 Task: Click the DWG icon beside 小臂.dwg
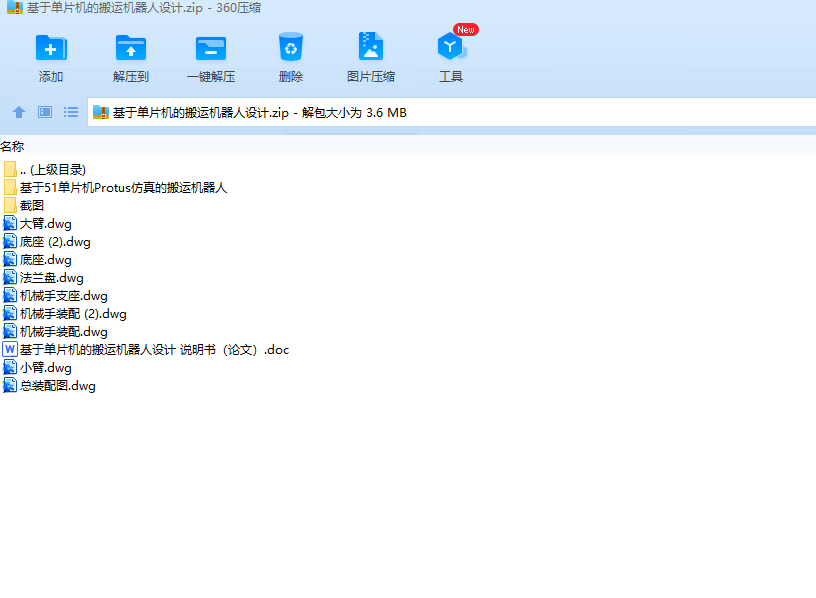click(x=10, y=367)
